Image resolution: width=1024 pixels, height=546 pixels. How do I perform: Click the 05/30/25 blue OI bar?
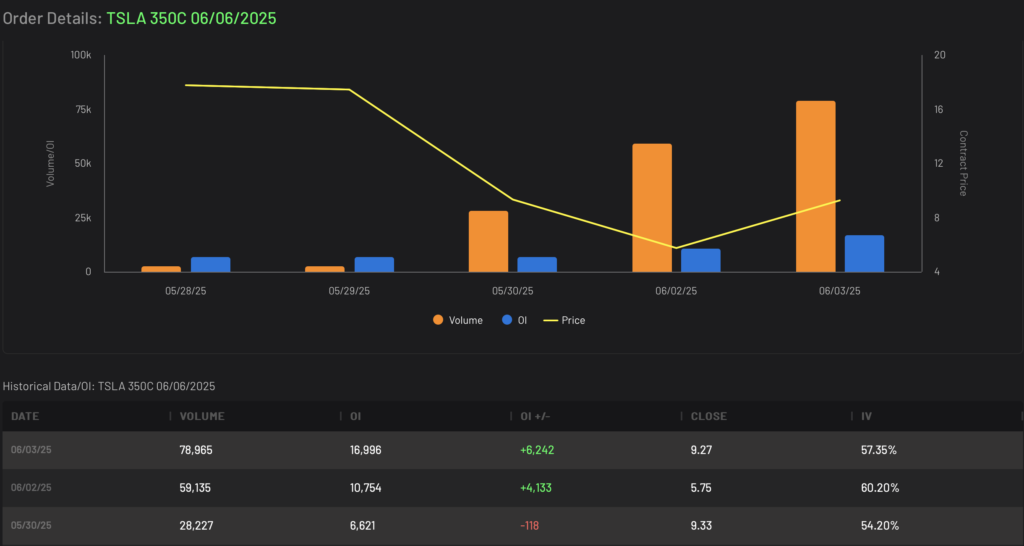coord(537,265)
